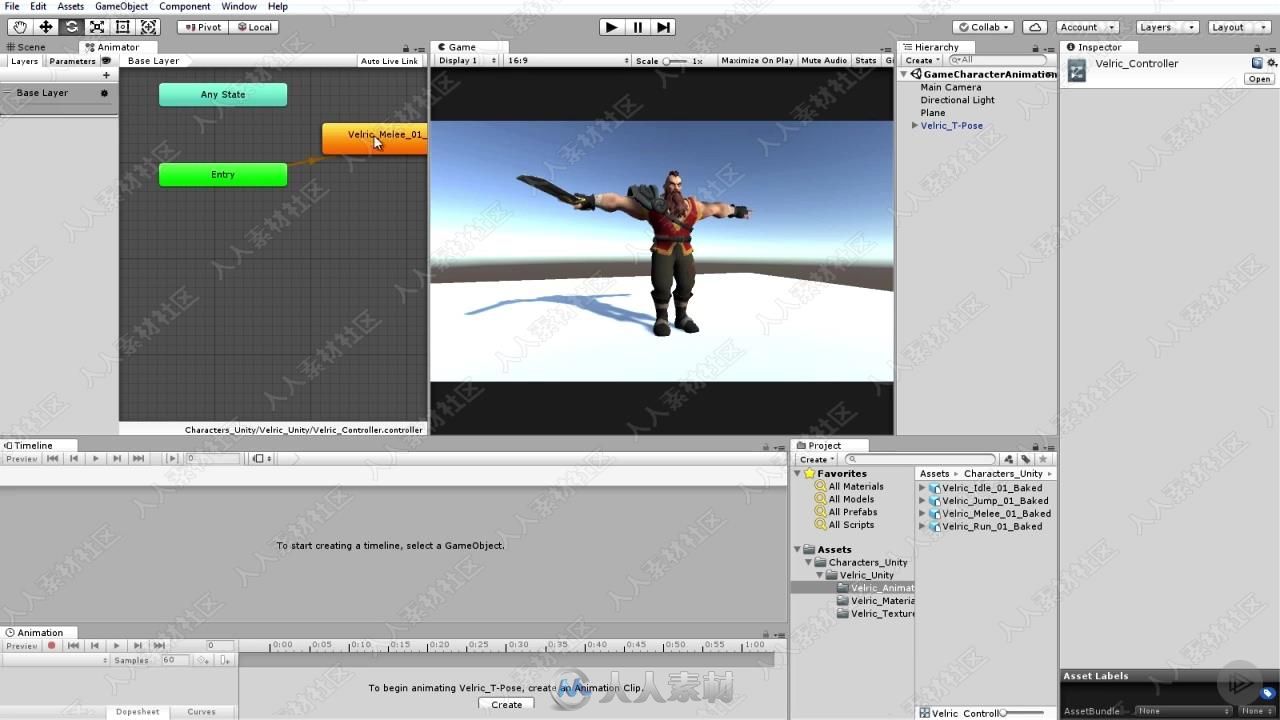Image resolution: width=1280 pixels, height=720 pixels.
Task: Enable animation record mode red button
Action: [x=52, y=646]
